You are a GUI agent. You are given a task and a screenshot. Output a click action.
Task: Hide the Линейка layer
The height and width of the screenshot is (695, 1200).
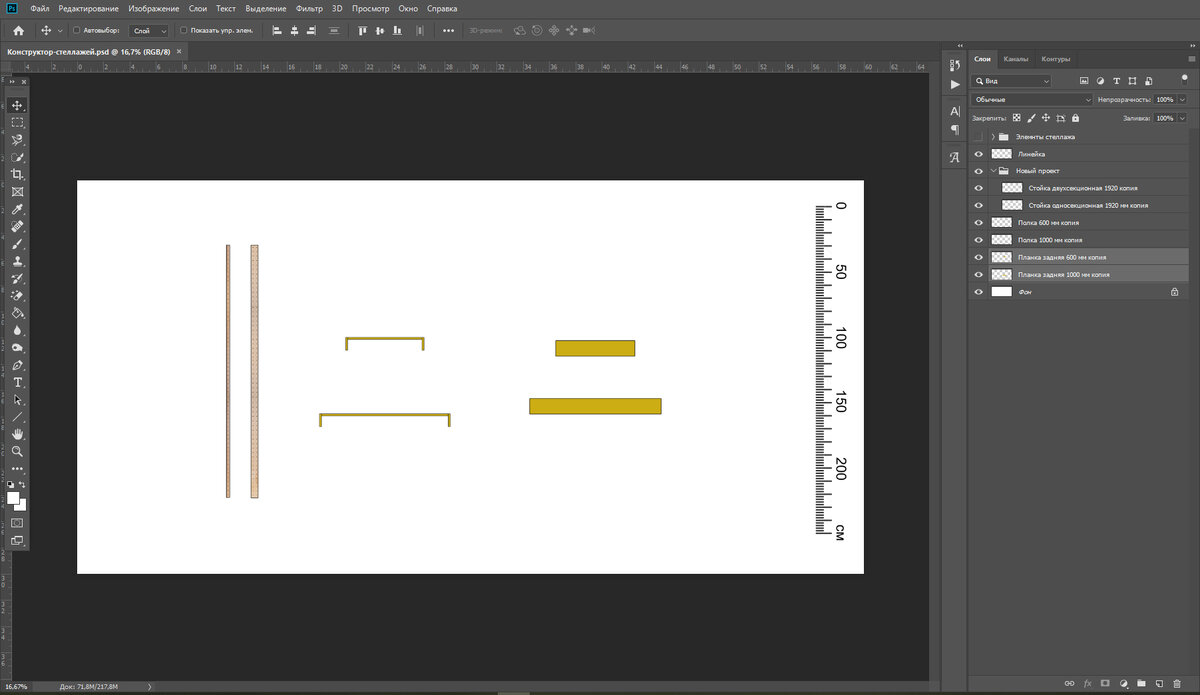click(x=979, y=154)
